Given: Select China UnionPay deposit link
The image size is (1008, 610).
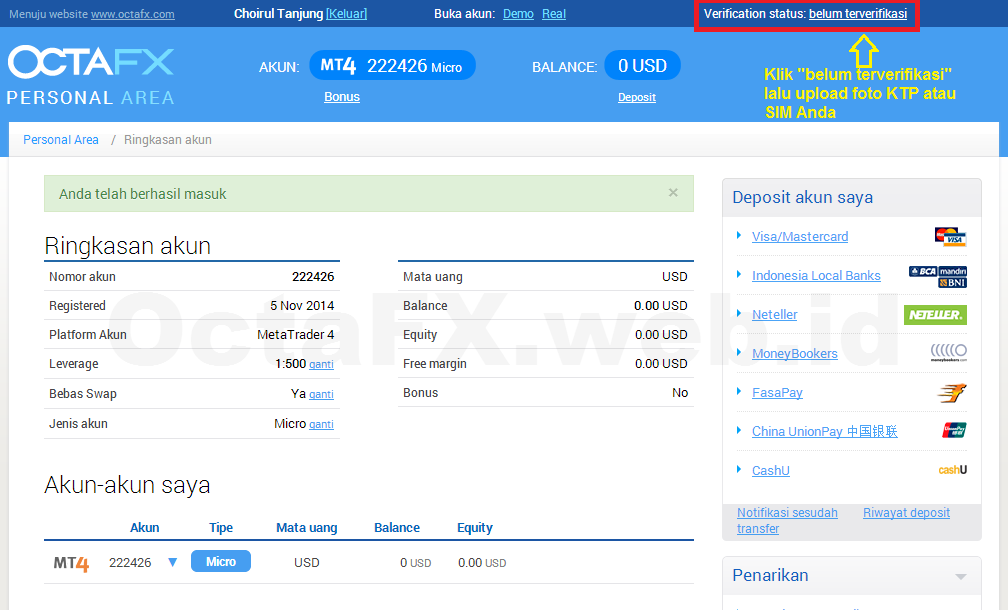Looking at the screenshot, I should tap(825, 431).
